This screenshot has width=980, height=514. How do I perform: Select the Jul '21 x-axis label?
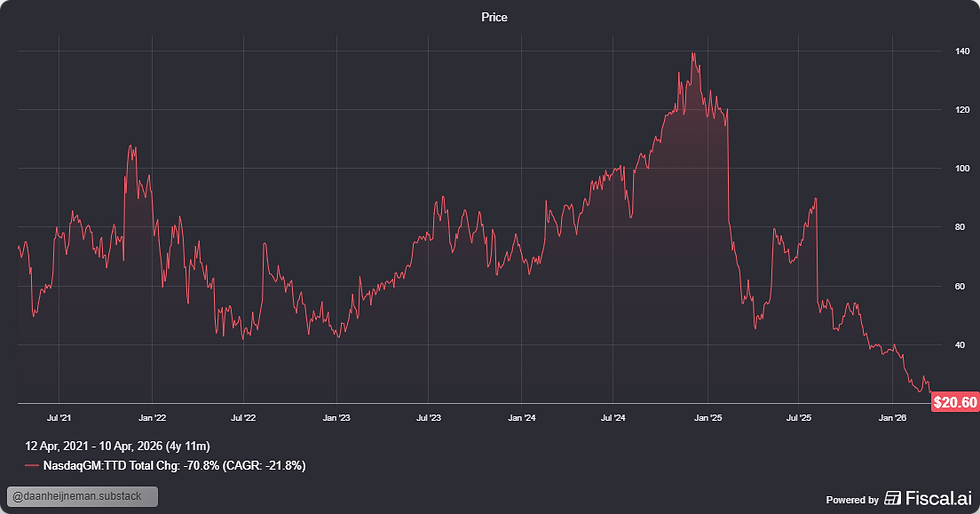coord(59,418)
